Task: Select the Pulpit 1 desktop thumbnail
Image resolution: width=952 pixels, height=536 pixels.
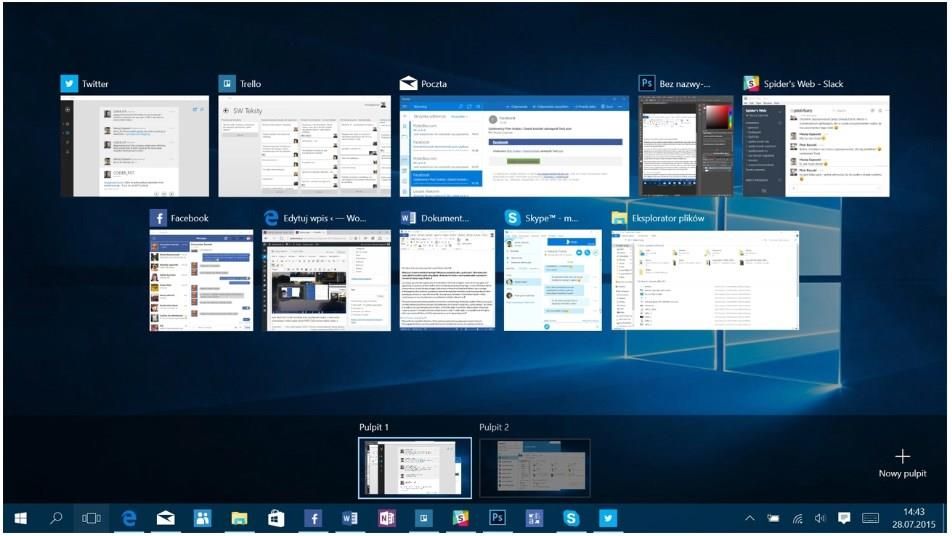Action: (414, 468)
